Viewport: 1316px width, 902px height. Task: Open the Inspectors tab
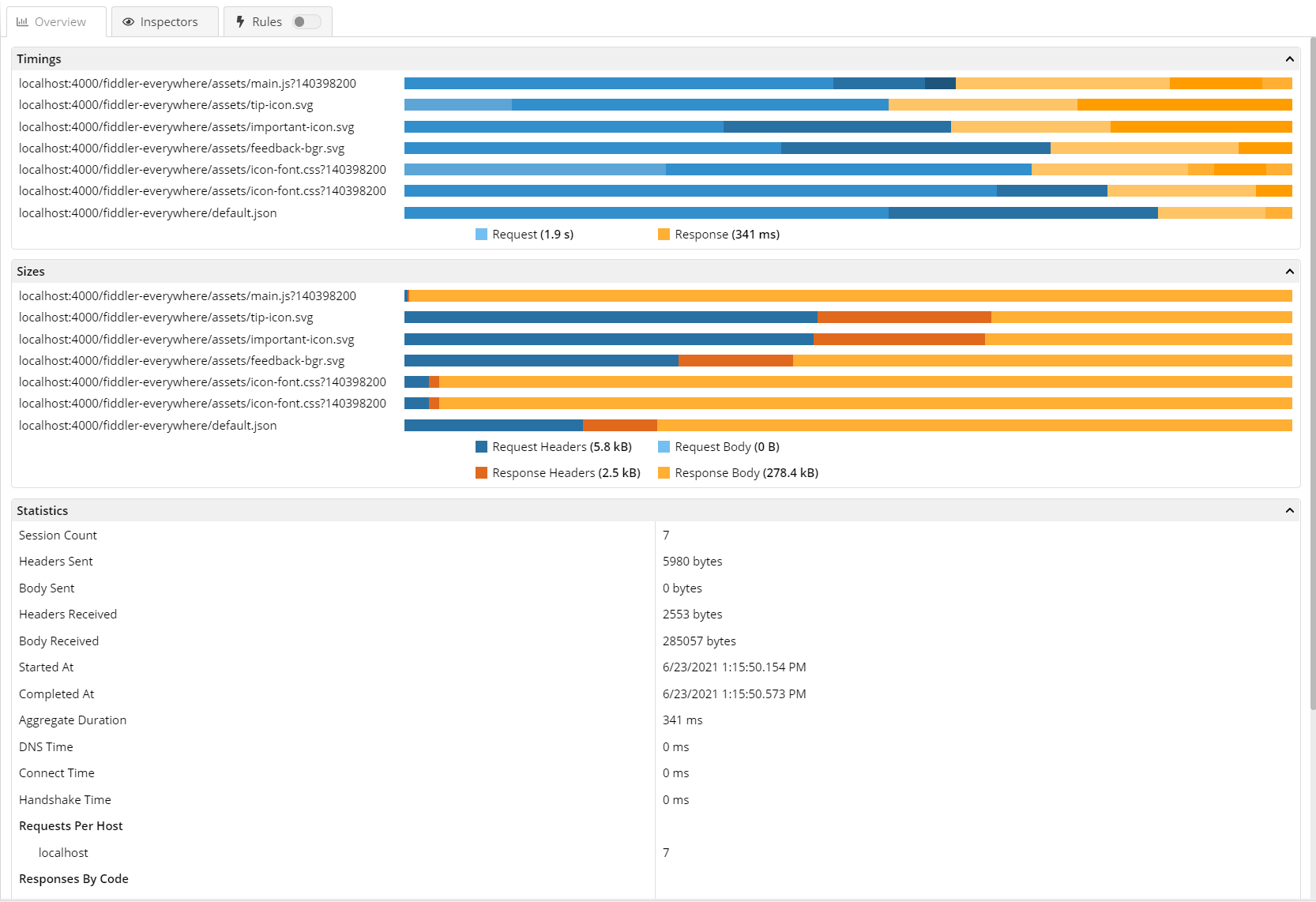click(165, 22)
